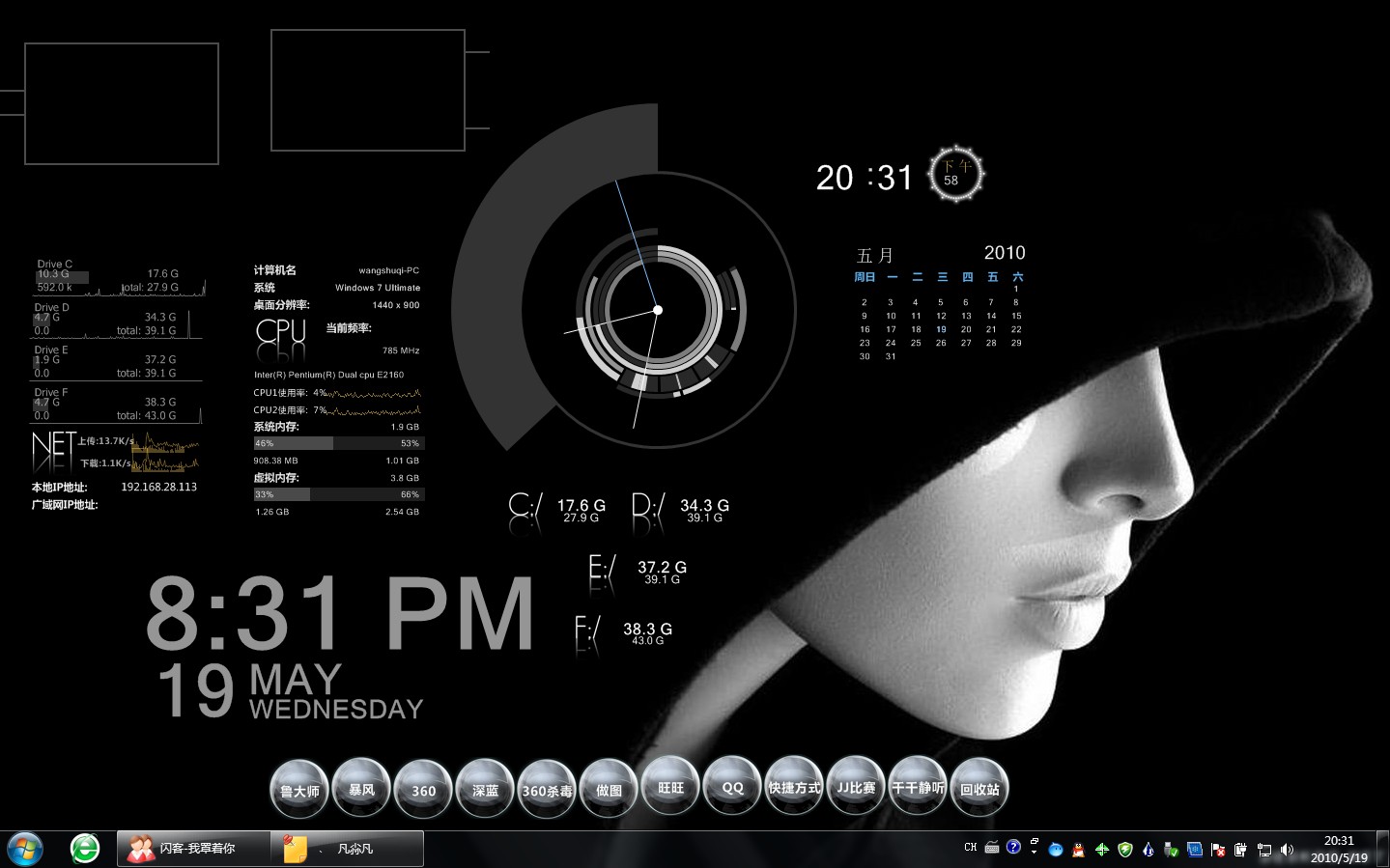Open the blue AliWangWang tray icon
Screen dimensions: 1390x868
[1056, 850]
